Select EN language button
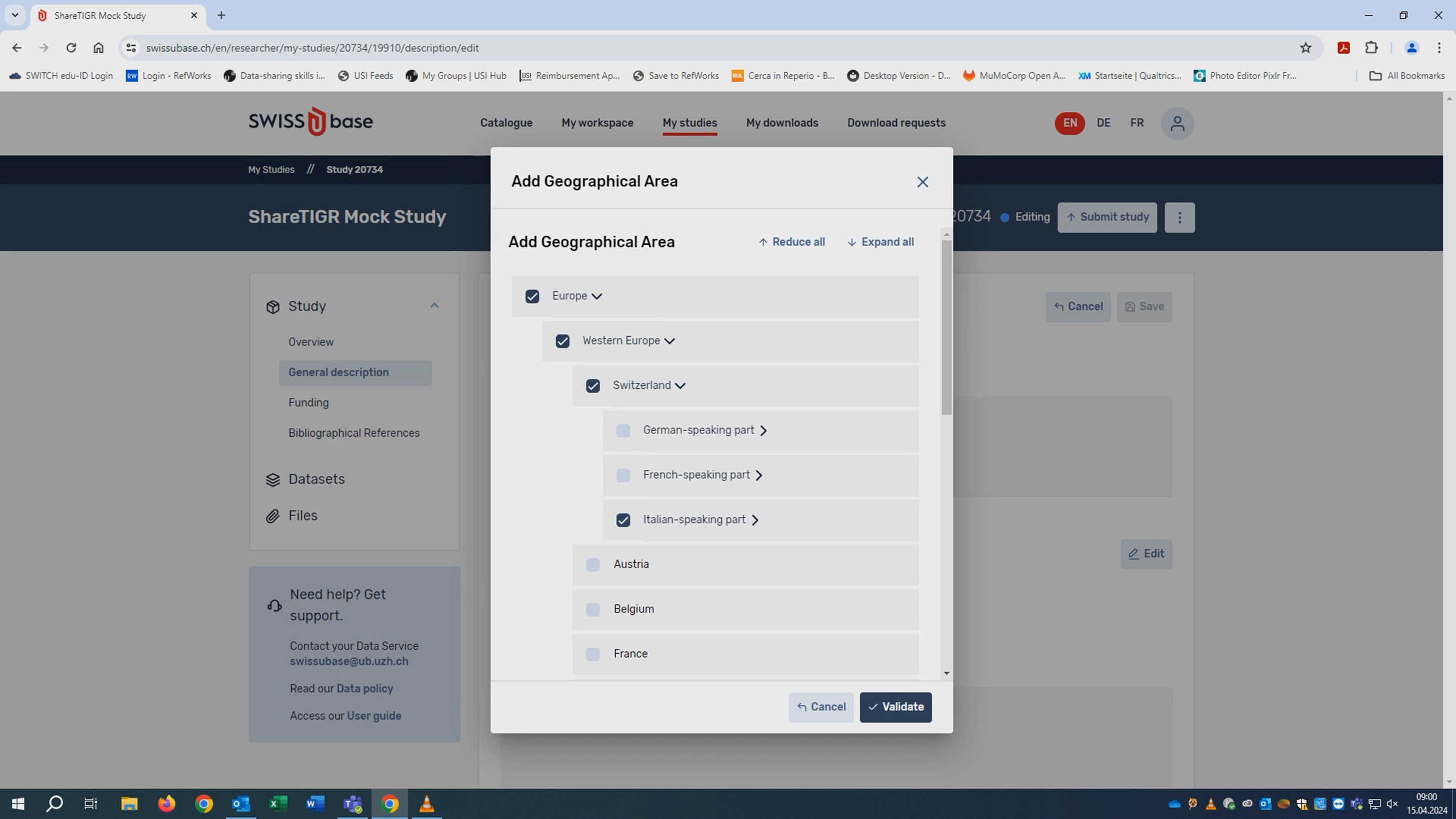This screenshot has width=1456, height=819. [x=1069, y=123]
